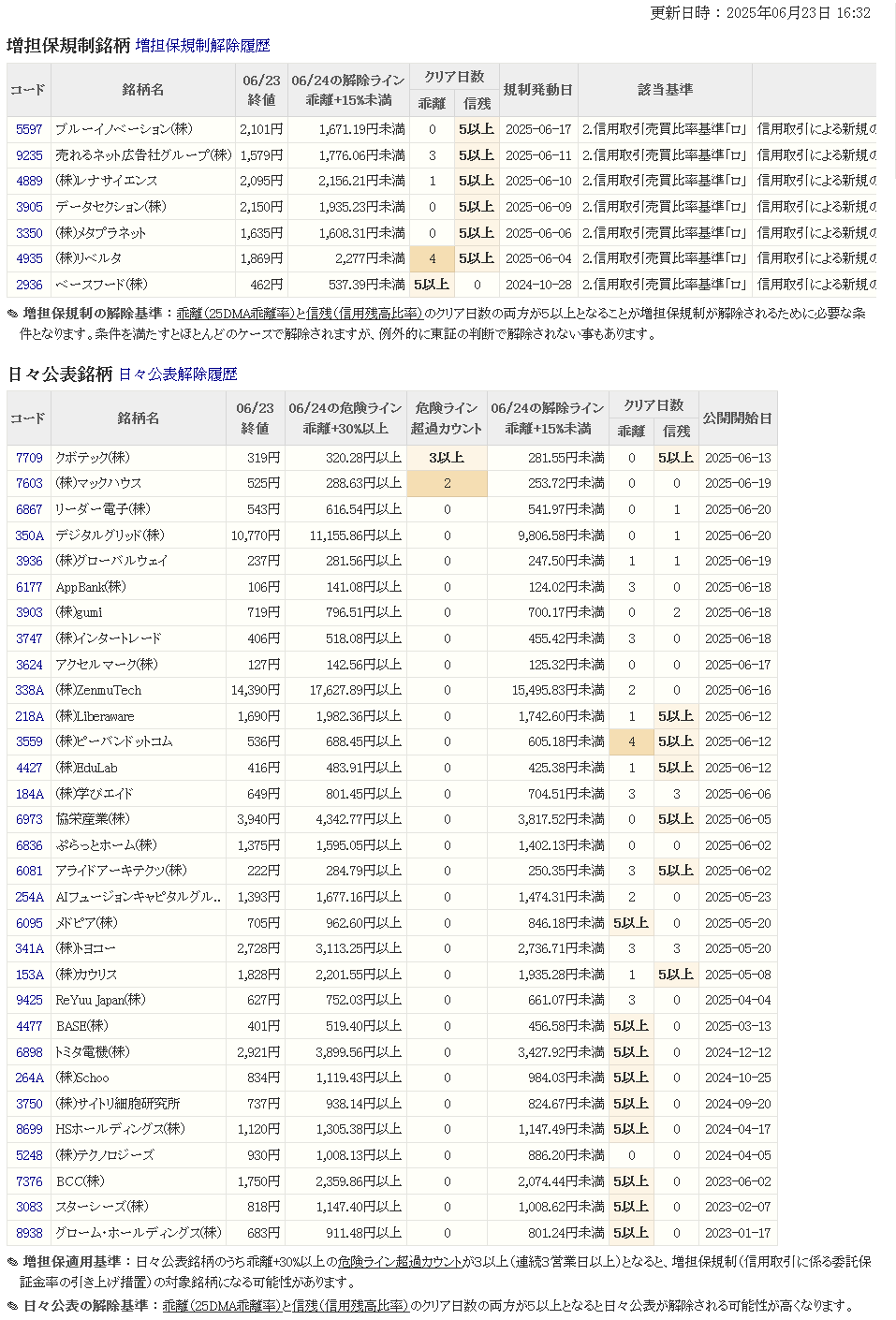This screenshot has width=896, height=1320.
Task: Open 信残(信用残高比率) link in 日々公表の解除基準 note
Action: [350, 1306]
